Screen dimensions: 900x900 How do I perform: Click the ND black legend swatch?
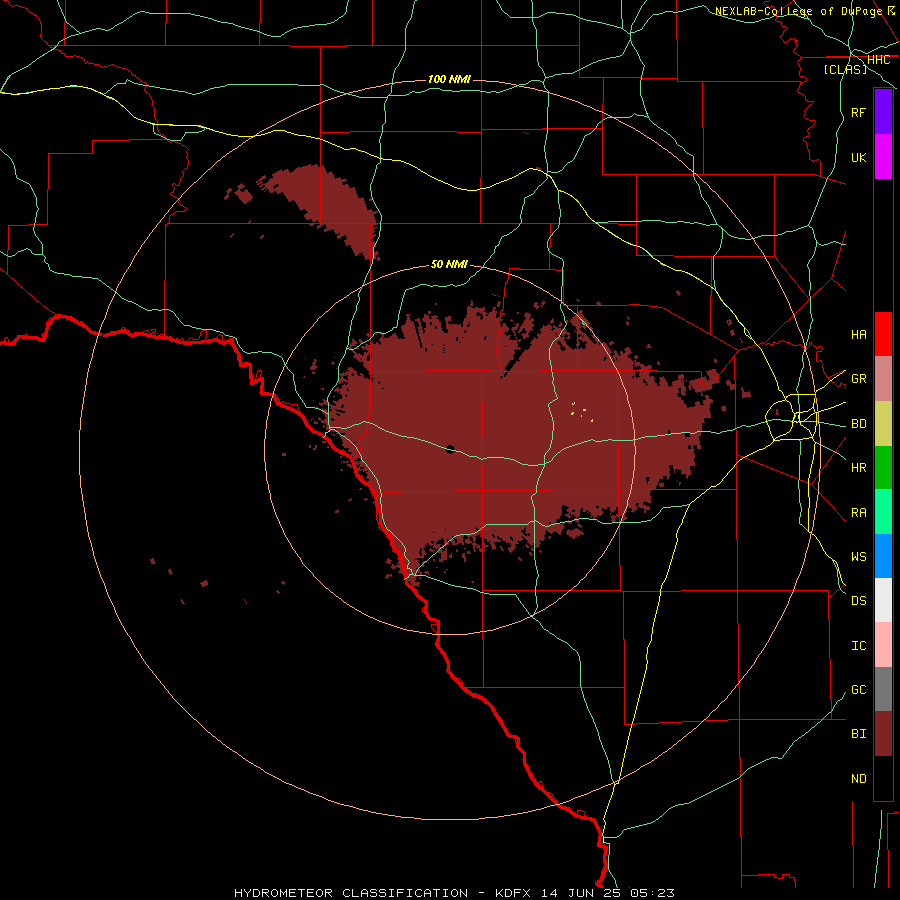pos(883,778)
